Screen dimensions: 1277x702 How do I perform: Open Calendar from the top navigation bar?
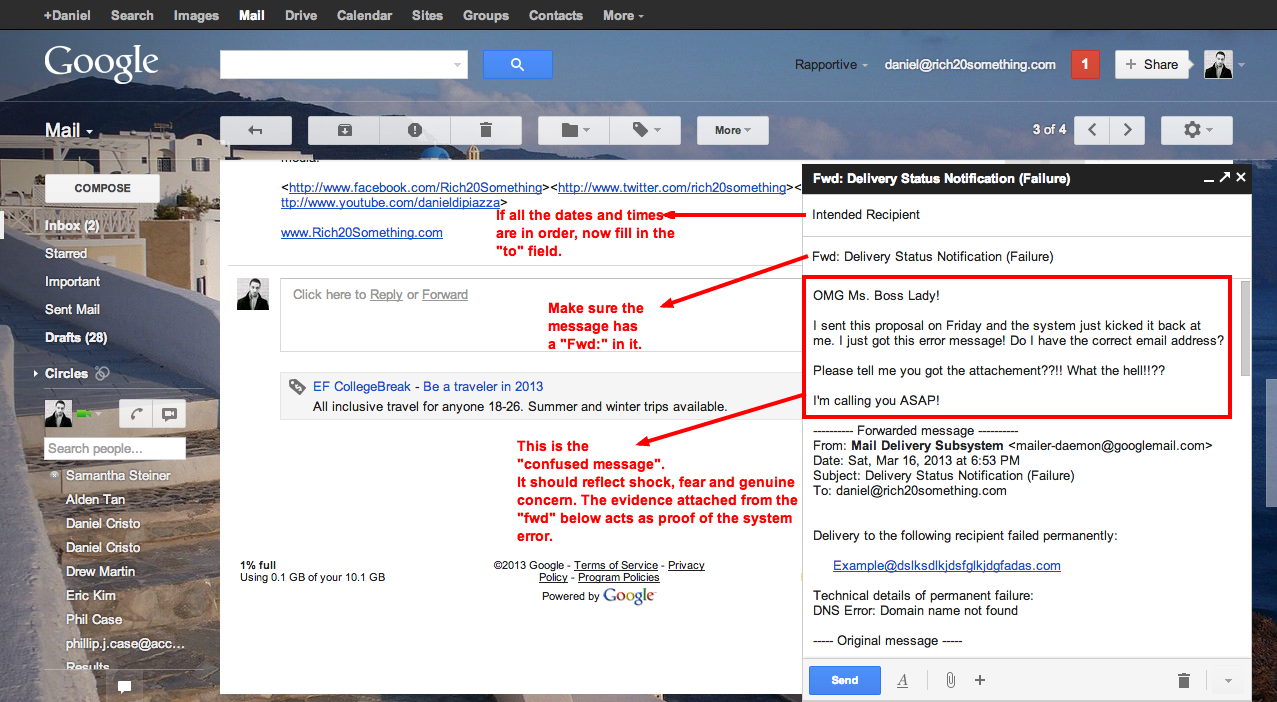click(x=364, y=15)
